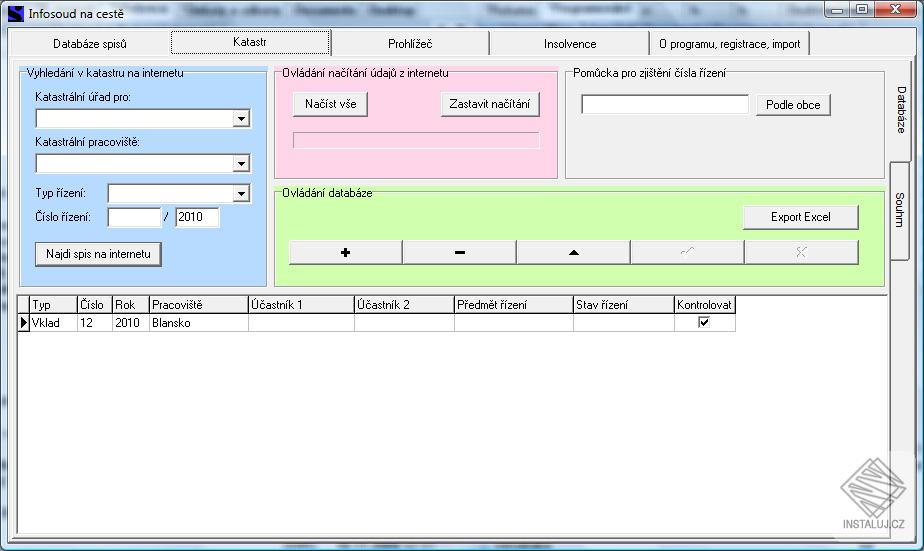Click Najdi spis na internetu button
The width and height of the screenshot is (924, 551).
[98, 254]
